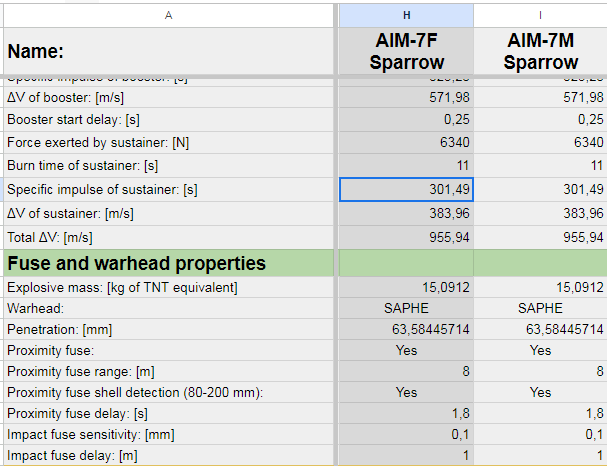607x466 pixels.
Task: Click 'Impact fuse sensitivity: [mm]' label
Action: (x=91, y=434)
